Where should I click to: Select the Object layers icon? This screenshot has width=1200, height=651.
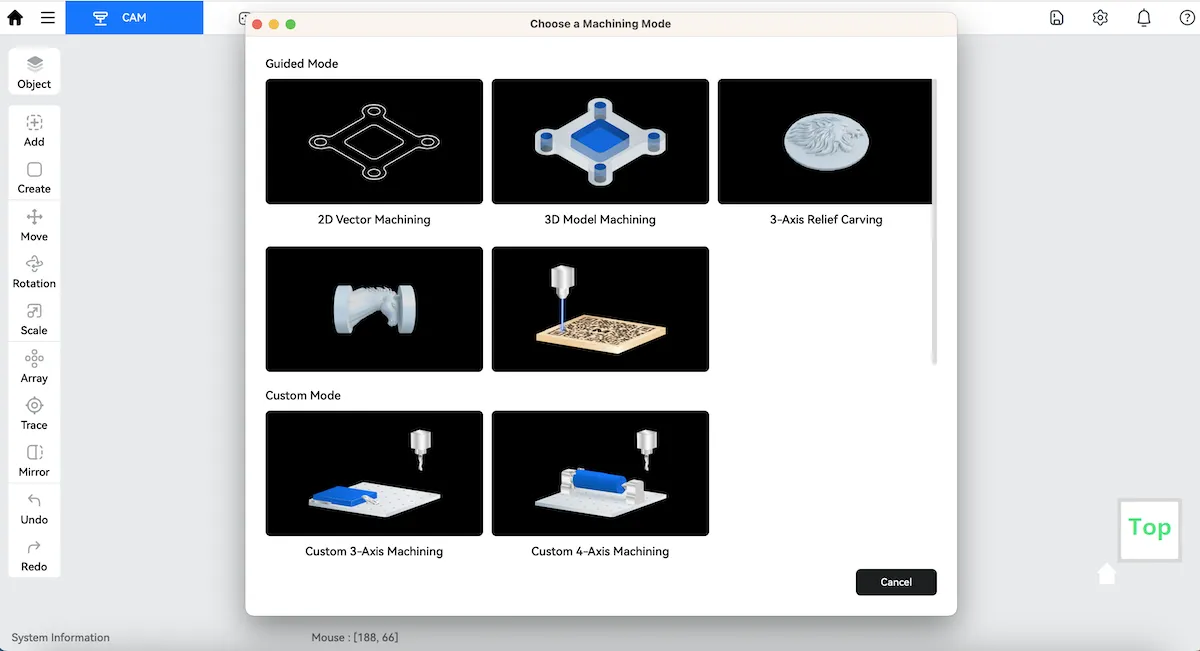tap(34, 65)
